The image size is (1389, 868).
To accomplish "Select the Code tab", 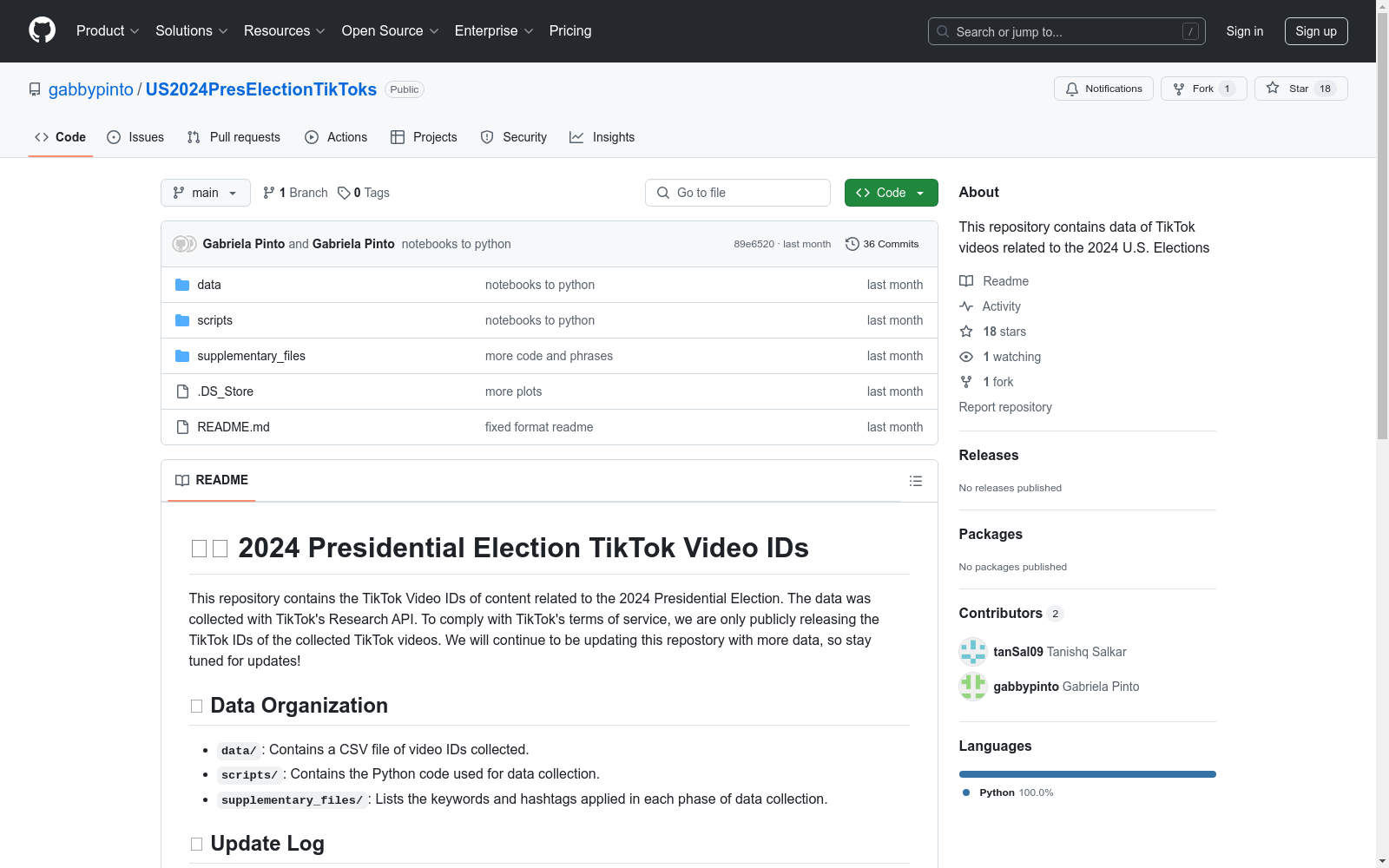I will [x=61, y=137].
